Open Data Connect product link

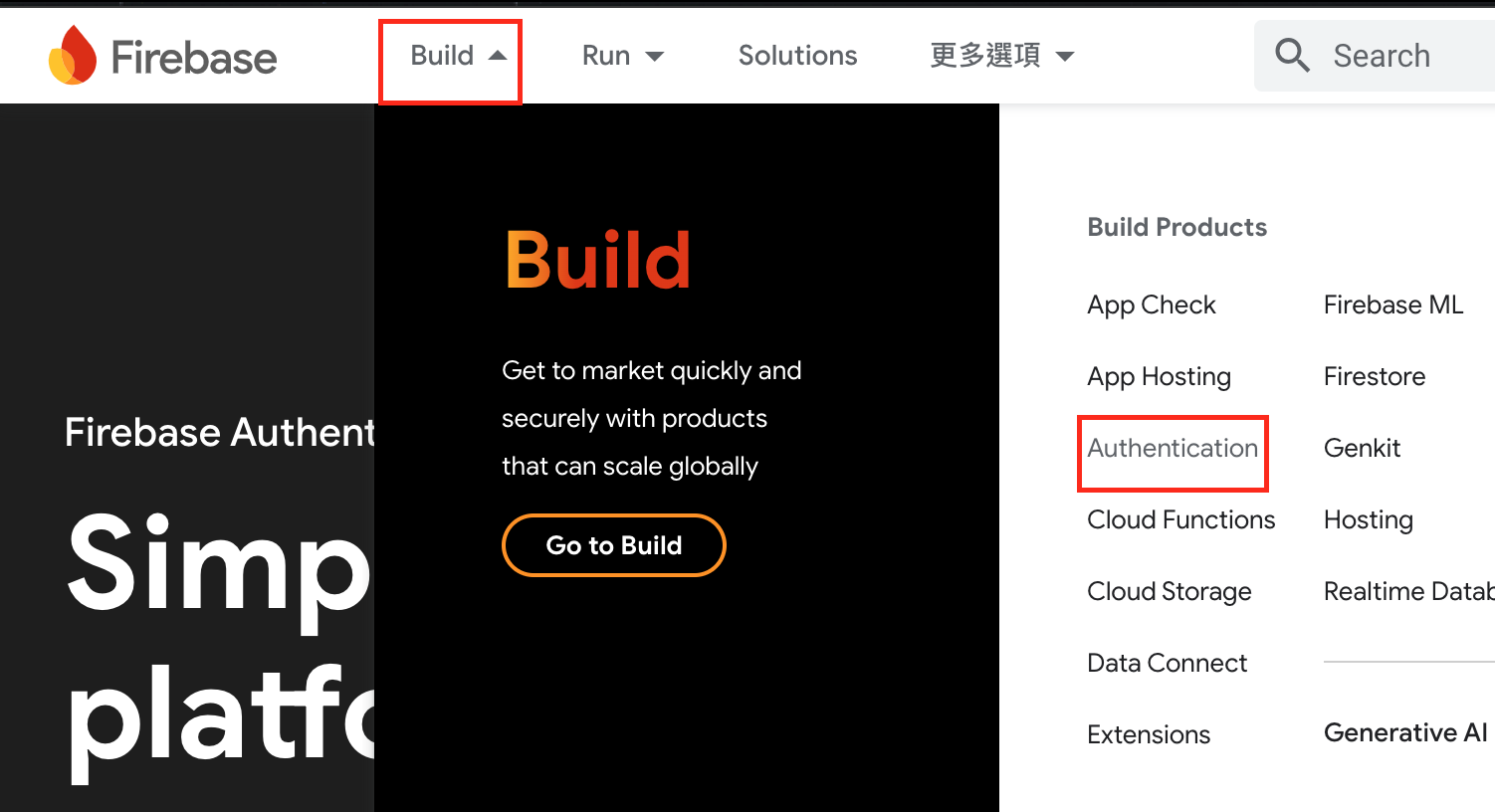coord(1167,664)
